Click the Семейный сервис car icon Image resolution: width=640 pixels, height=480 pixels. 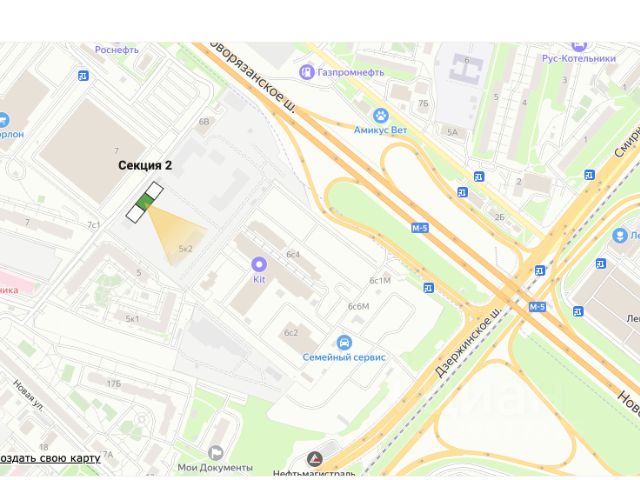click(344, 342)
